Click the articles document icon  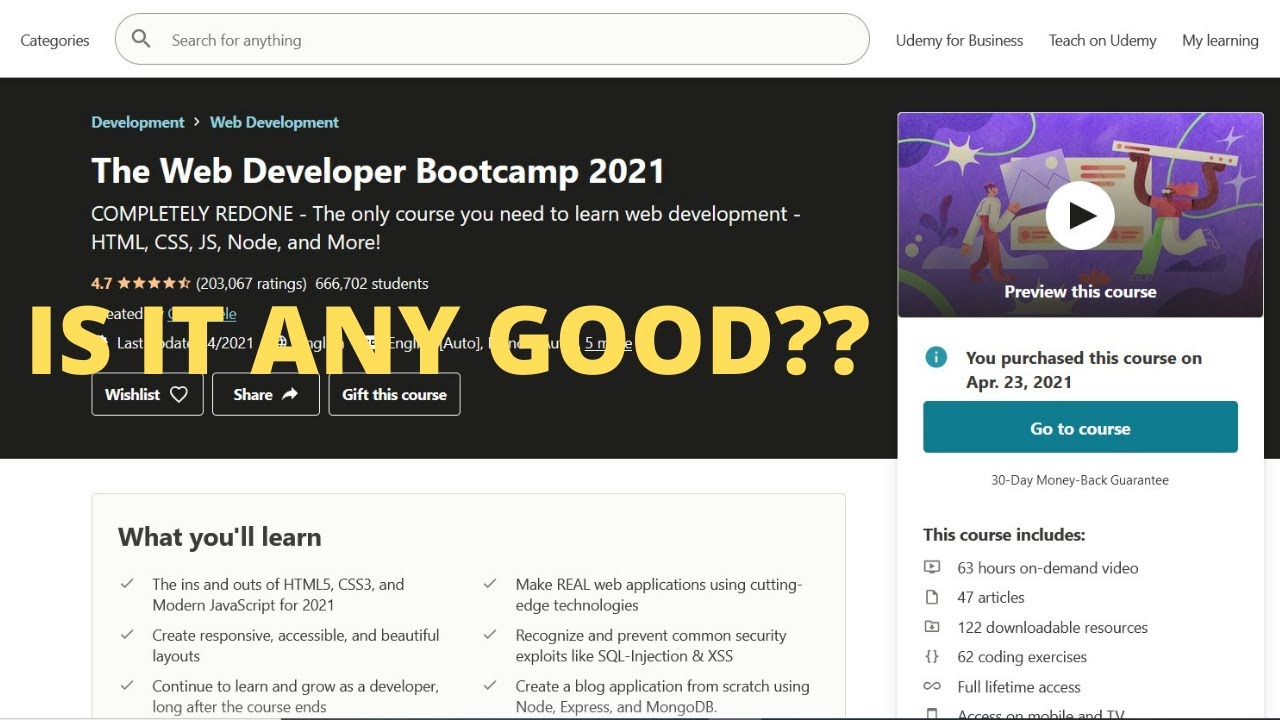pos(932,597)
